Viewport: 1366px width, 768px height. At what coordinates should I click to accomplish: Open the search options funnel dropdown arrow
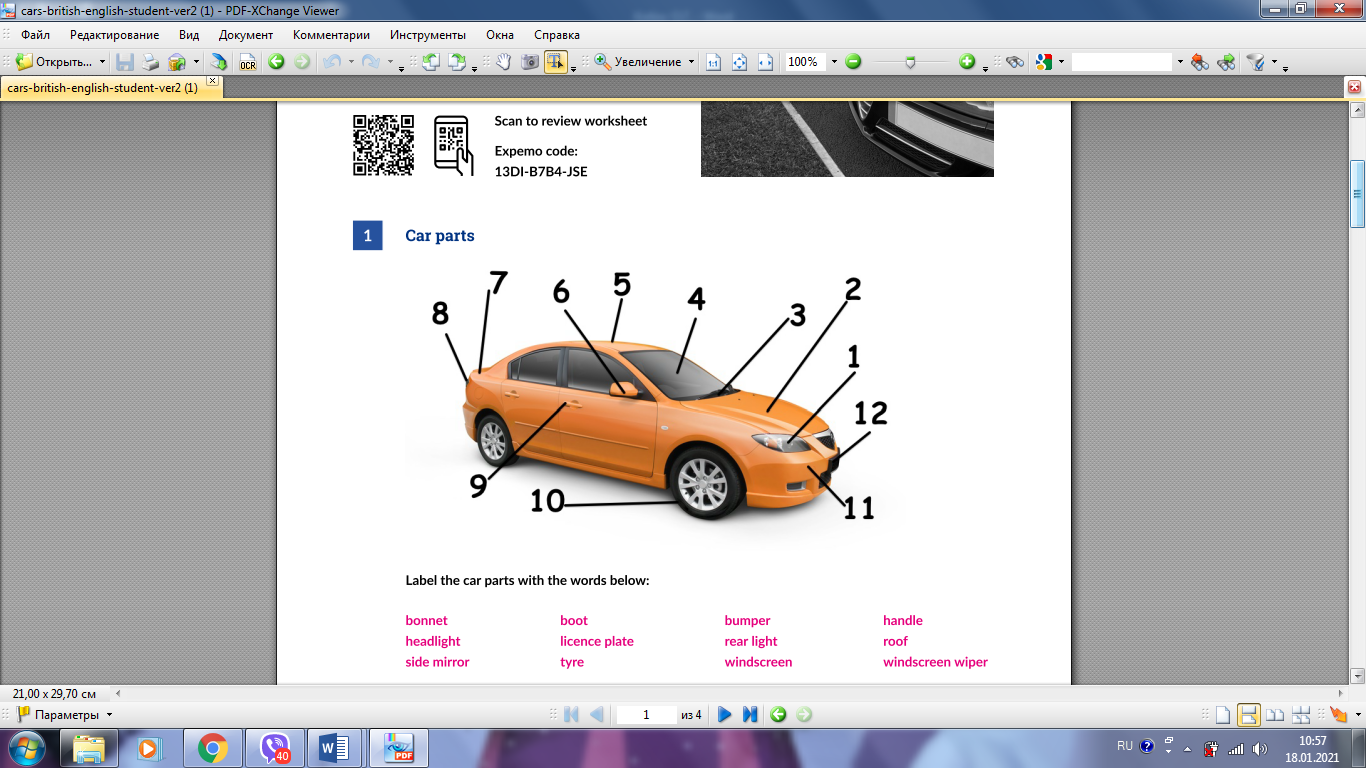pos(1274,62)
